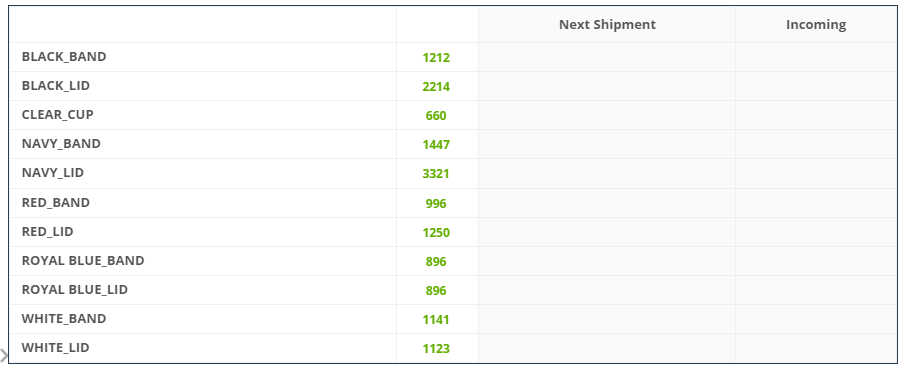Image resolution: width=902 pixels, height=372 pixels.
Task: Select the NAVY_BAND row label
Action: click(x=61, y=144)
